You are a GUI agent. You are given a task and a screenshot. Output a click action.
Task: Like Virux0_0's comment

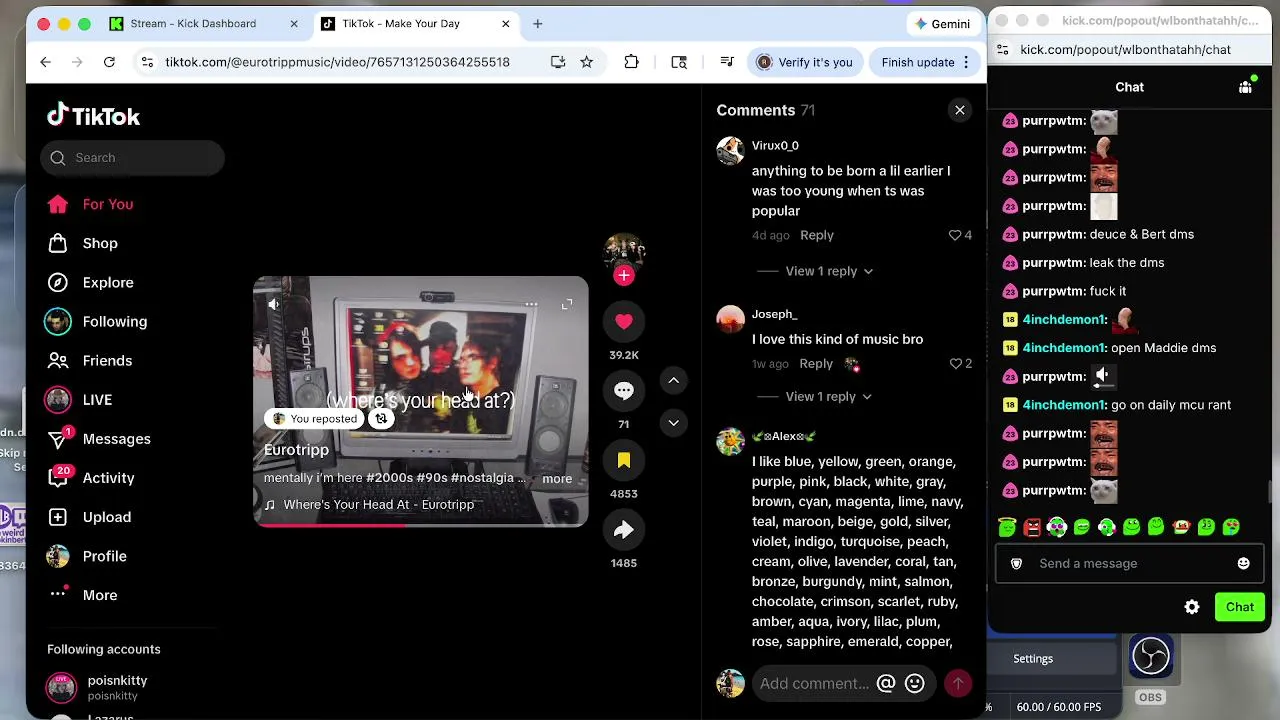tap(955, 235)
